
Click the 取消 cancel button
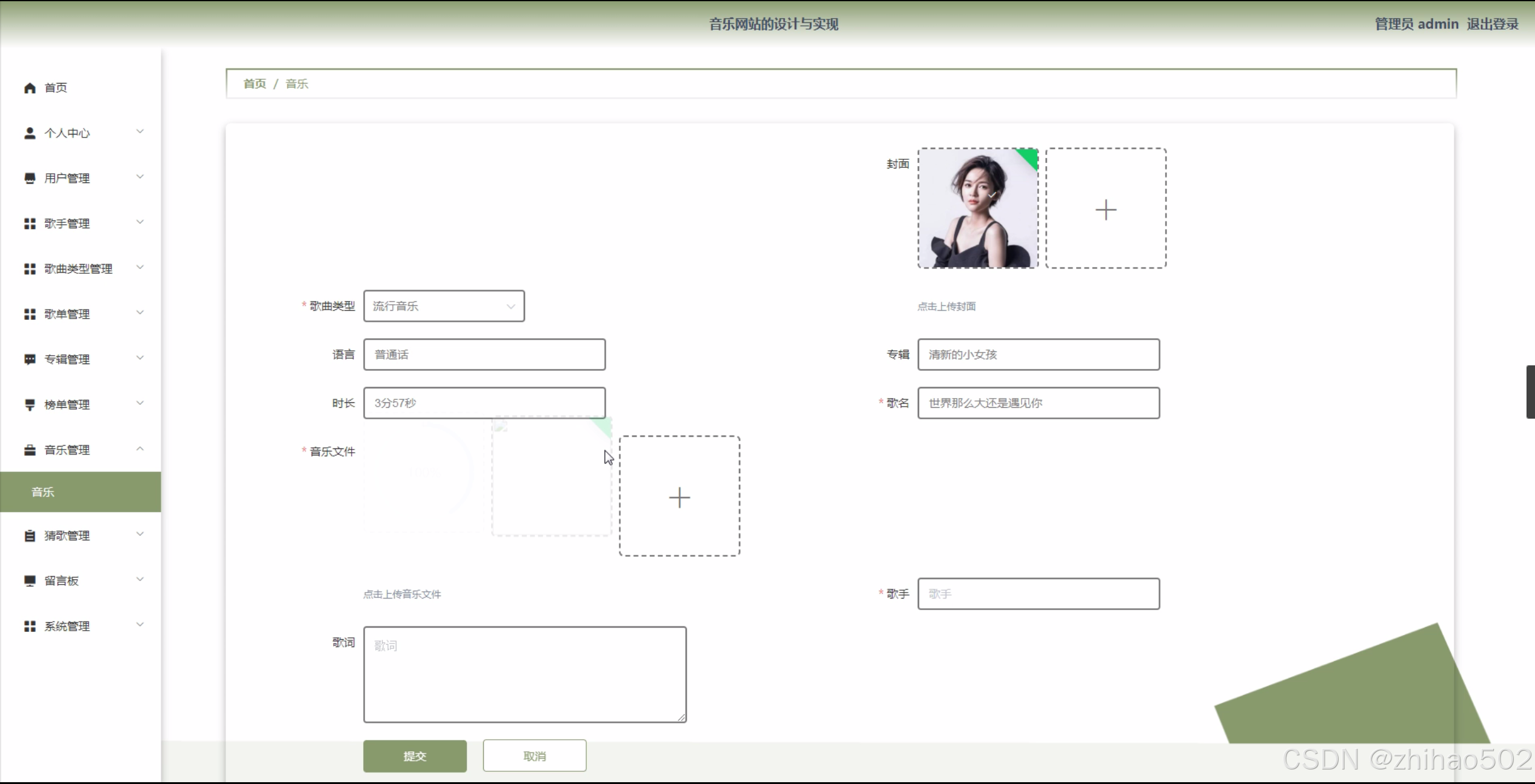535,756
